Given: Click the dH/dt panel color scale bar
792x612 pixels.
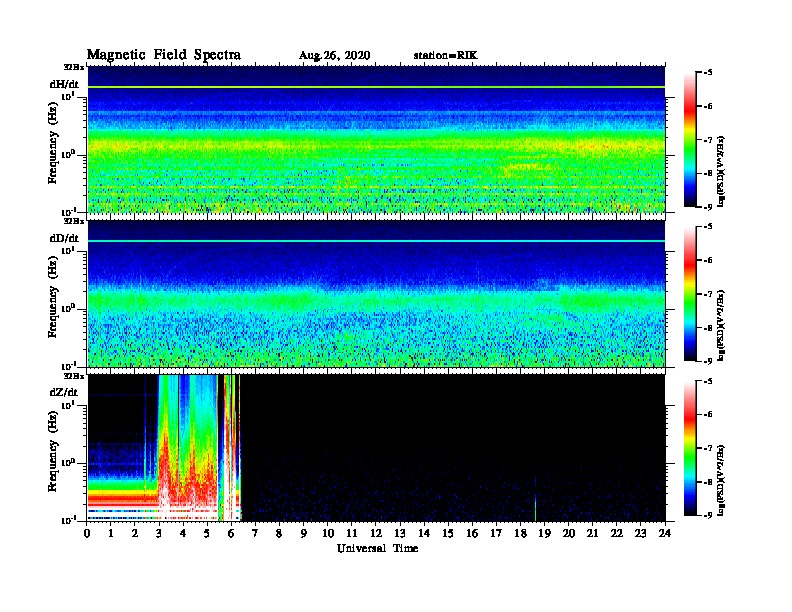Looking at the screenshot, I should 690,139.
